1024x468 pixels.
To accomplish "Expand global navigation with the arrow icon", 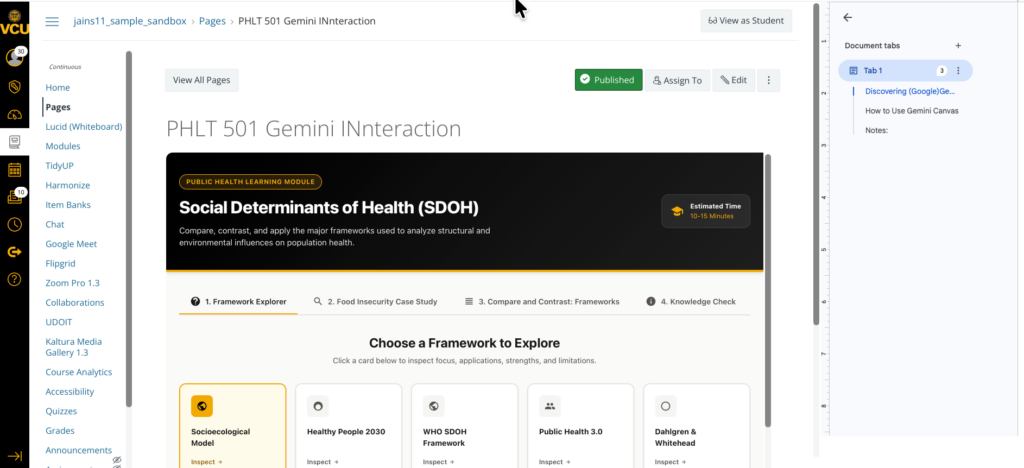I will [14, 456].
